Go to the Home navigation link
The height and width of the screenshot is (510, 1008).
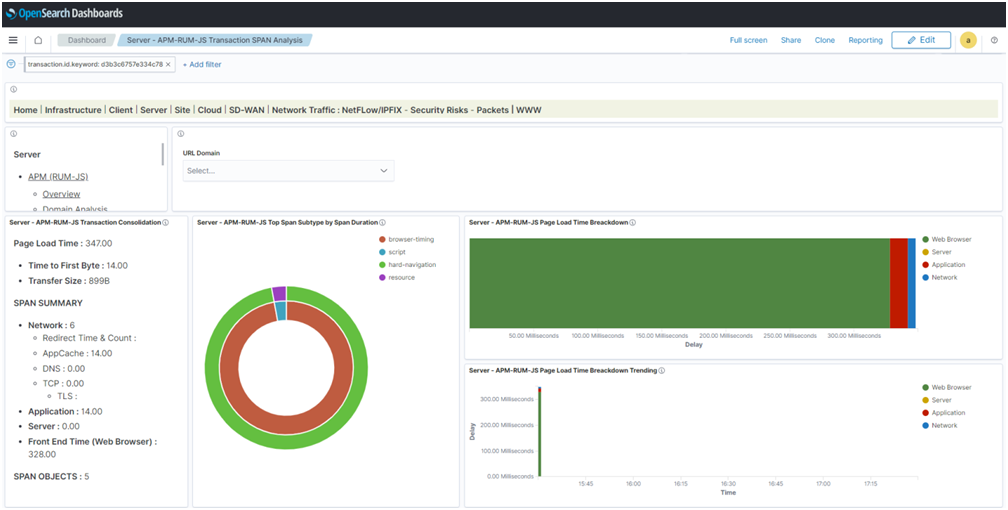(25, 110)
